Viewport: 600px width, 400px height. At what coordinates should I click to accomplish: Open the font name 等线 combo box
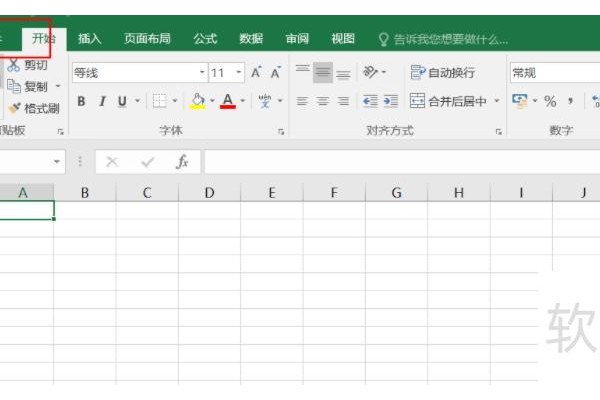click(140, 72)
